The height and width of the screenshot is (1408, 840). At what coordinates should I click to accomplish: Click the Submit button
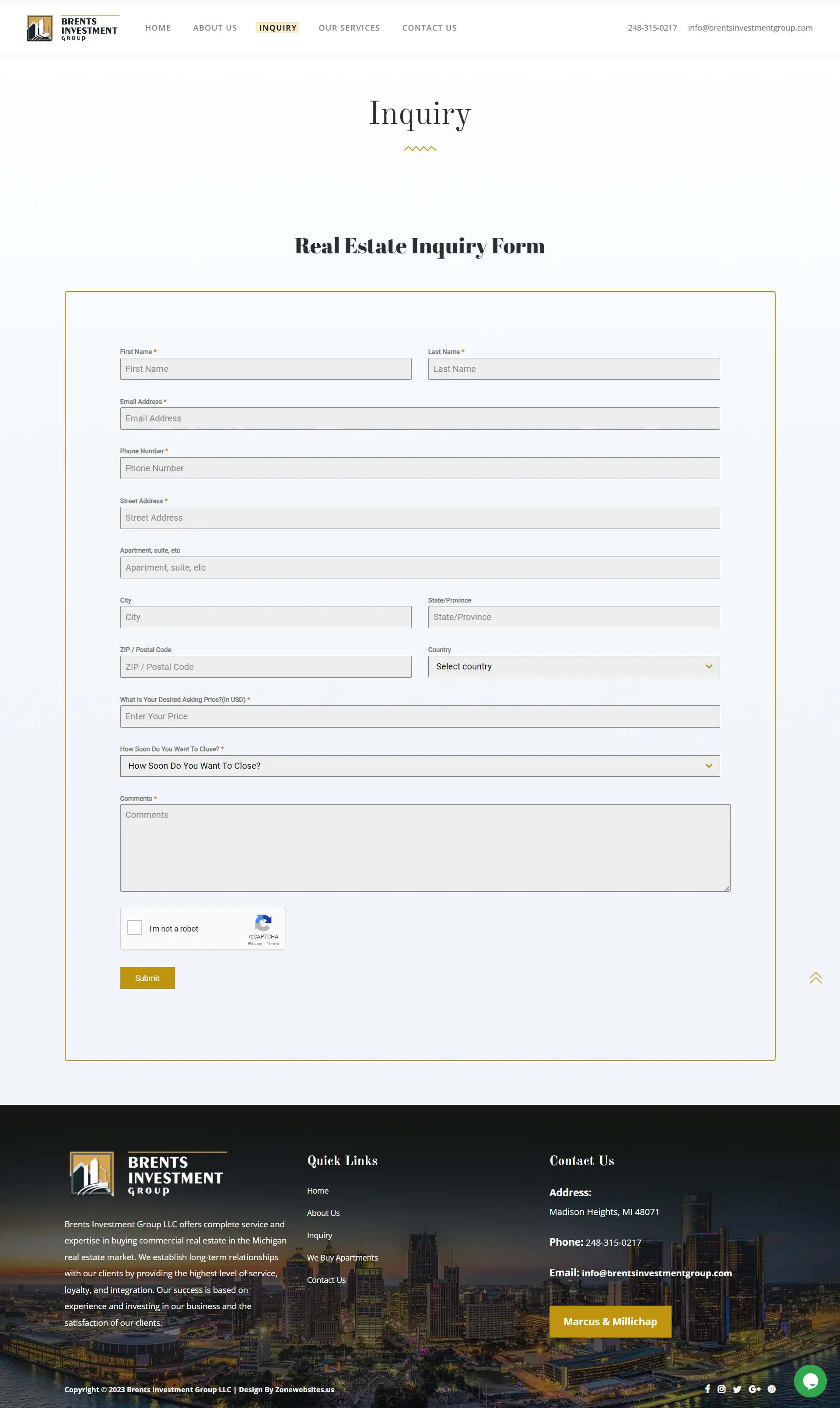click(147, 977)
